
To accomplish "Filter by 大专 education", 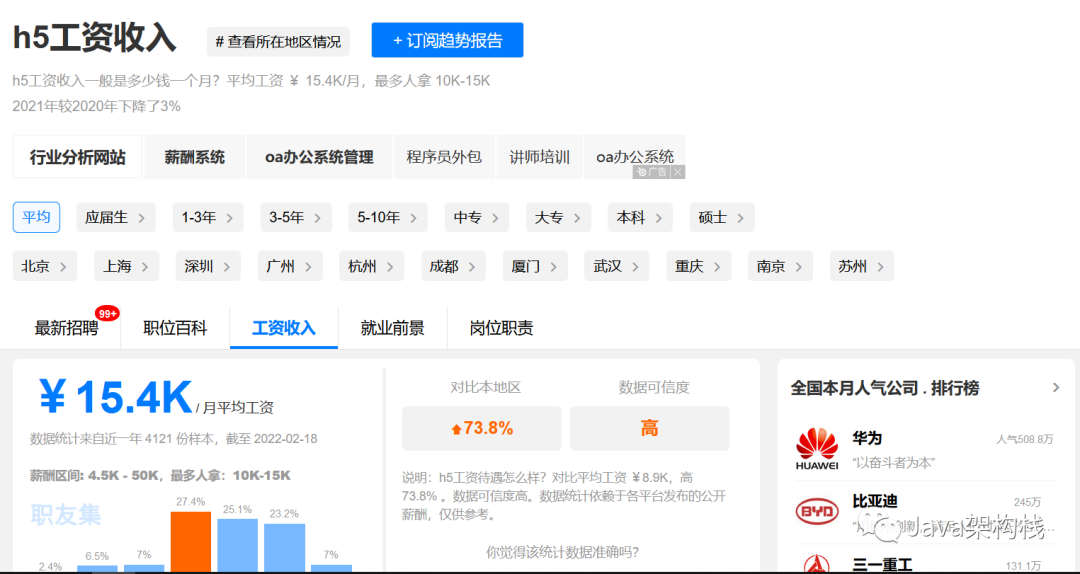I will coord(559,218).
